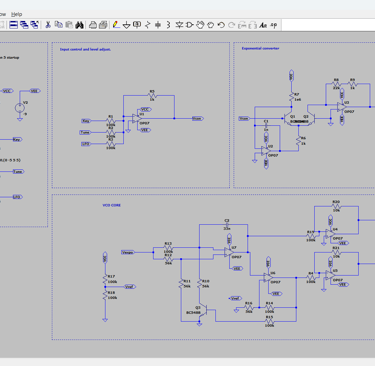Select resistor R11
Image resolution: width=375 pixels, height=366 pixels.
tap(181, 284)
